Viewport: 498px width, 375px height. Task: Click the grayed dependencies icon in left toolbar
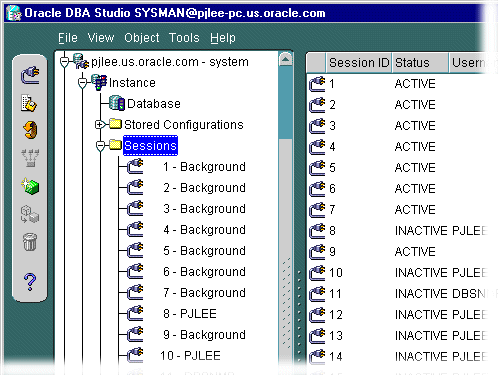coord(30,158)
